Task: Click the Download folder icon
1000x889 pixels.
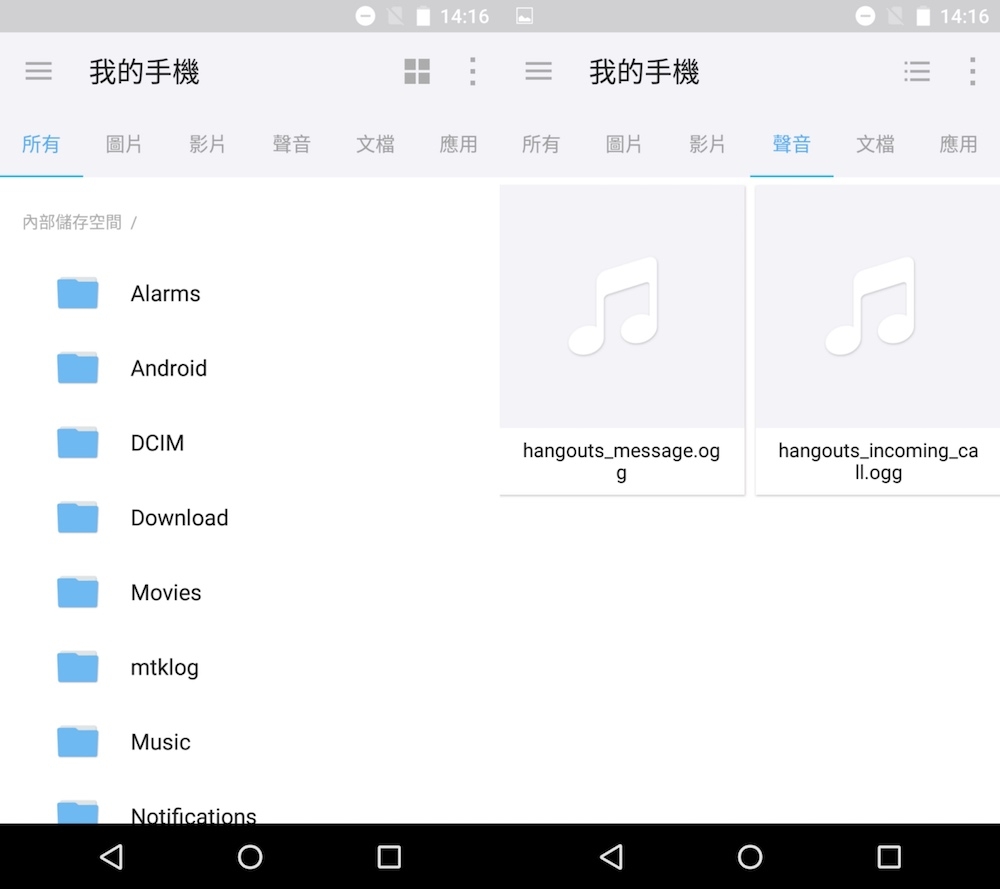Action: pyautogui.click(x=78, y=518)
